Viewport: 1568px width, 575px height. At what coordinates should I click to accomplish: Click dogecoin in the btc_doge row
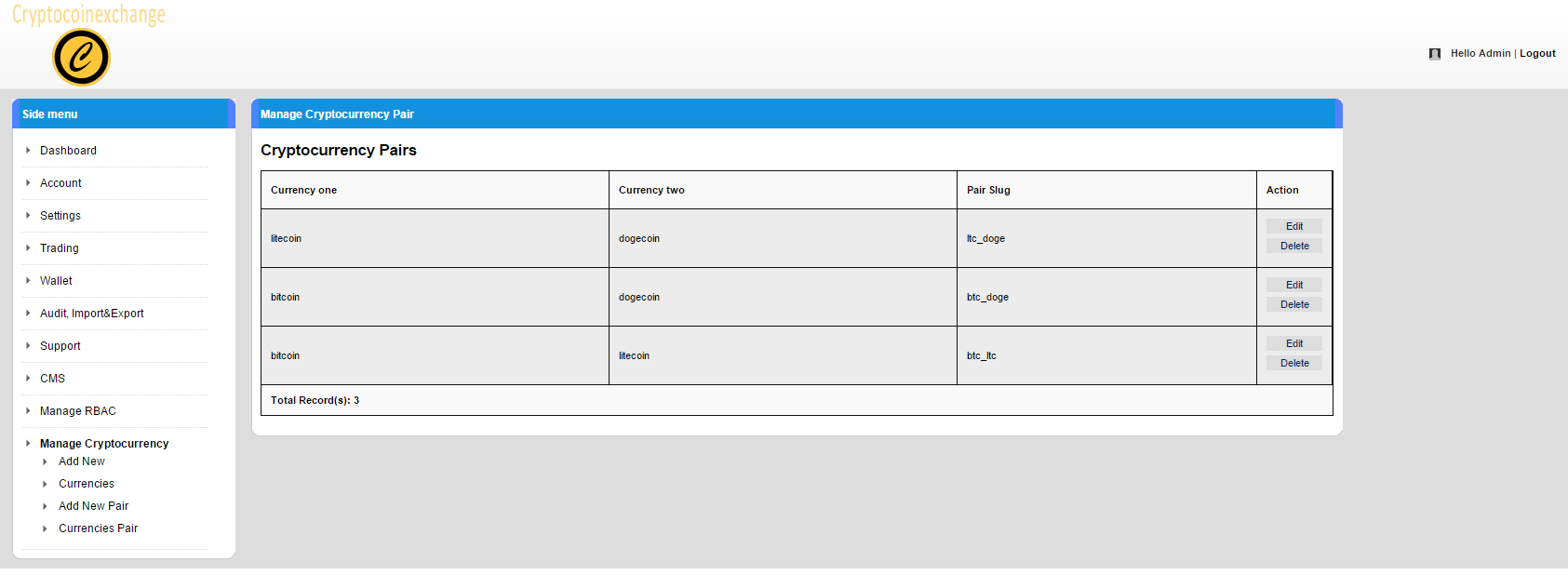639,297
